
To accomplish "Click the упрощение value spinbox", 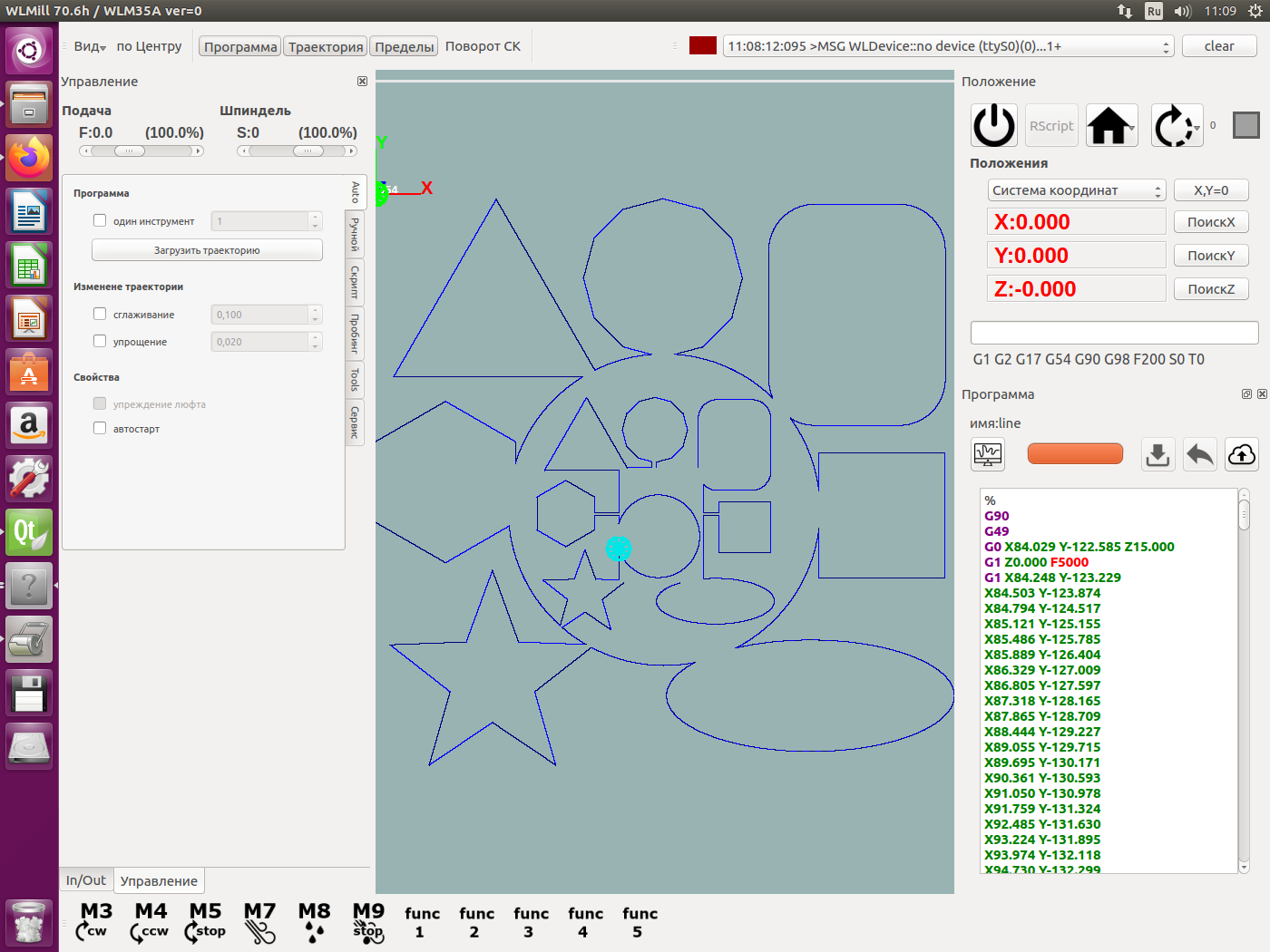I will (x=267, y=342).
